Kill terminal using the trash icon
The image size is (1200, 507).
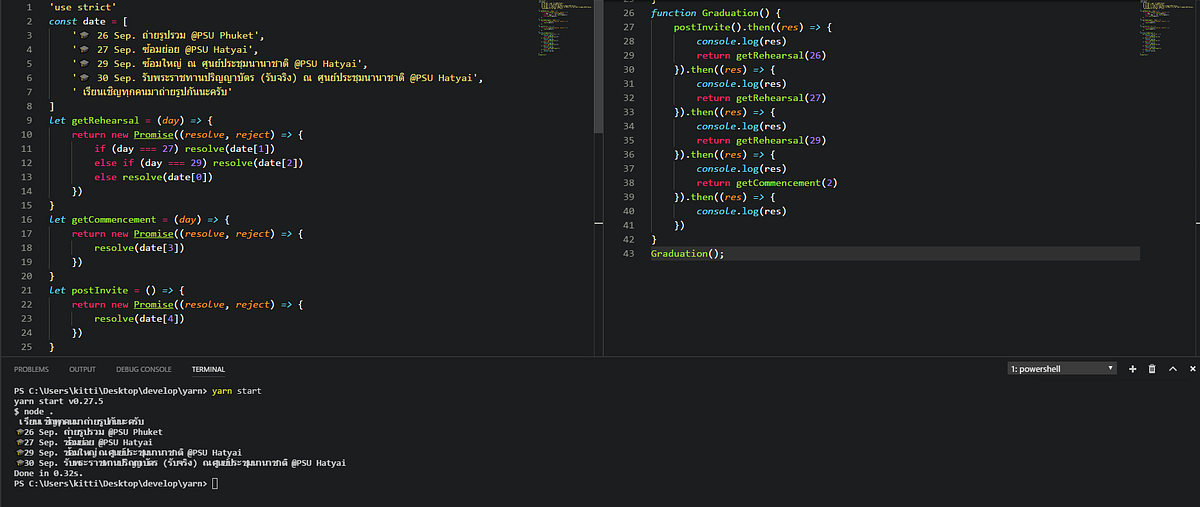1151,369
